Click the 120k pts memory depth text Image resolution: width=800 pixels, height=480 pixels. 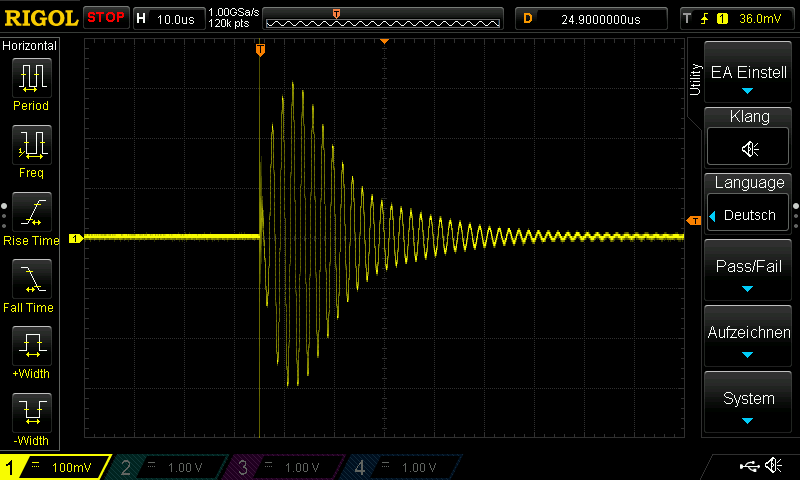click(229, 23)
